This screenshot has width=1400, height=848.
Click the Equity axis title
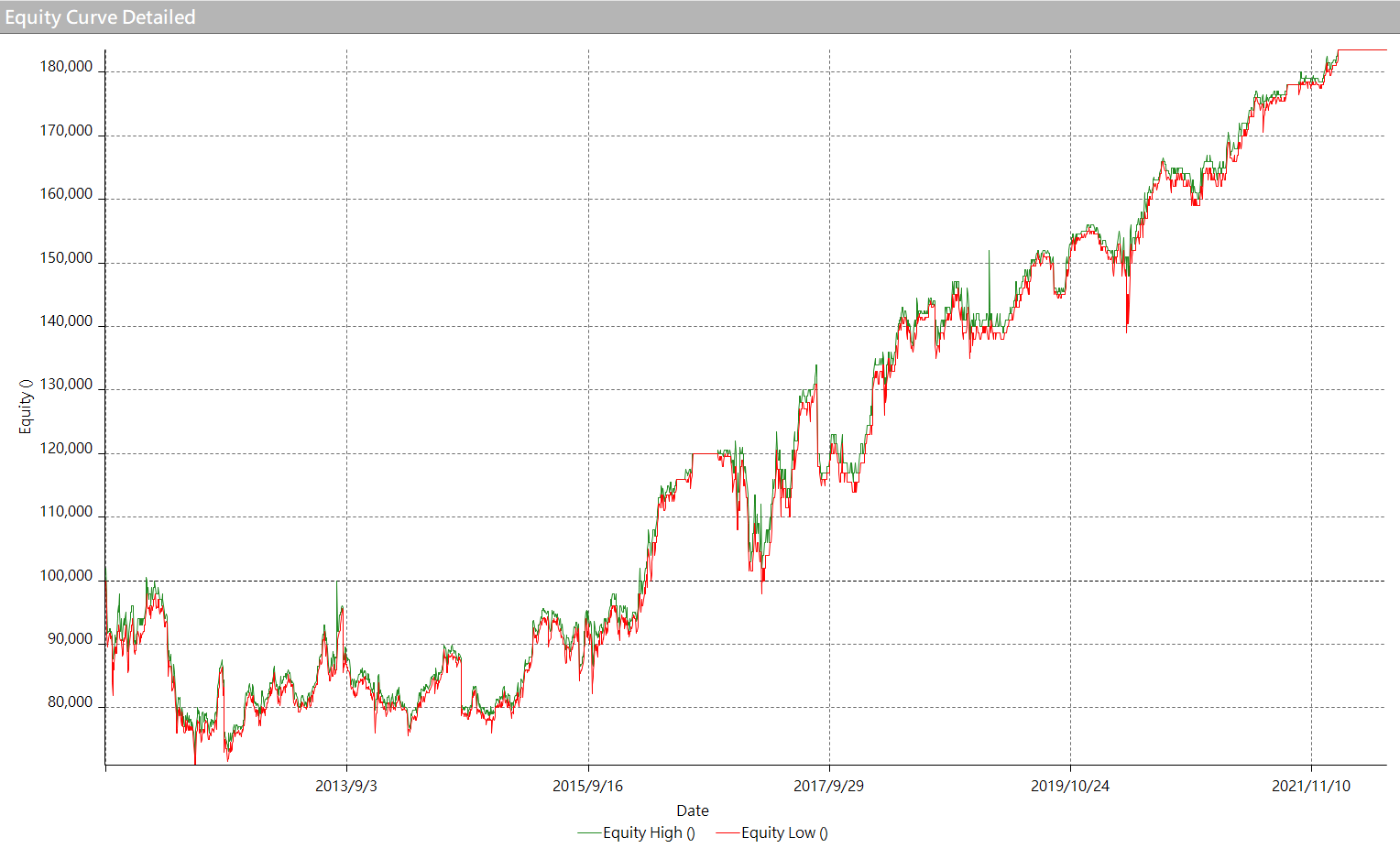pos(26,406)
